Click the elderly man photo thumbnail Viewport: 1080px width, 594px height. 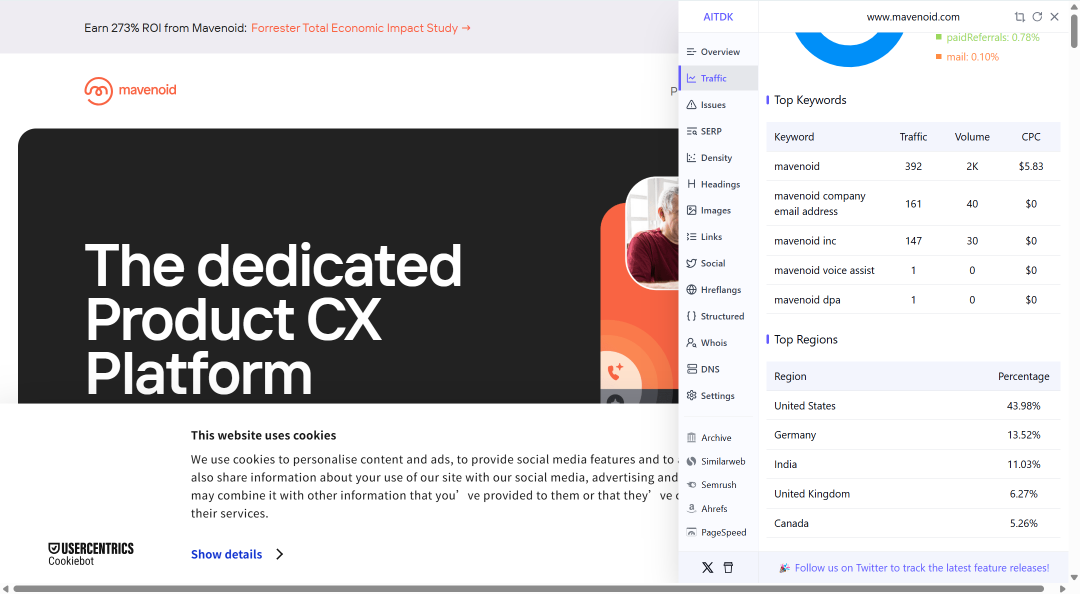pyautogui.click(x=652, y=233)
